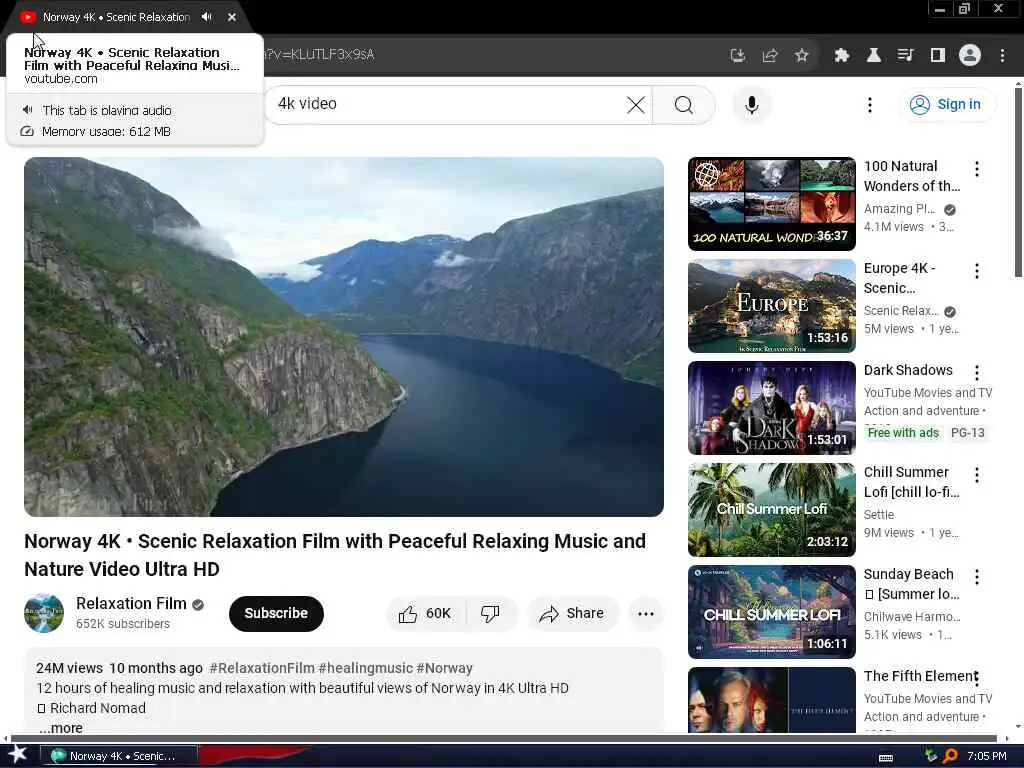Open Chill Summer Lofi 2:03:12 thumbnail

tap(771, 509)
